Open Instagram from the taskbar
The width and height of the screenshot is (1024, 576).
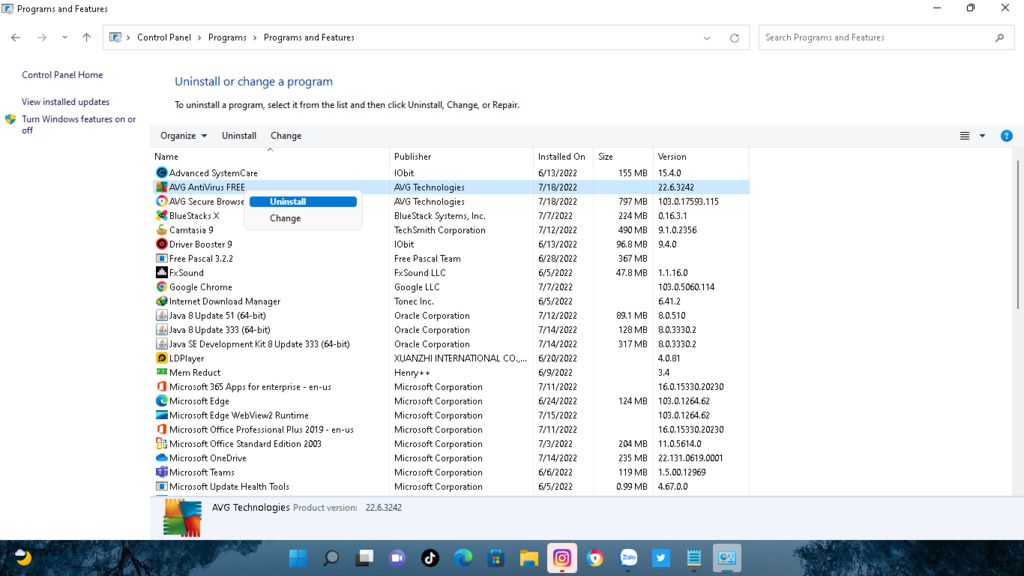click(562, 558)
